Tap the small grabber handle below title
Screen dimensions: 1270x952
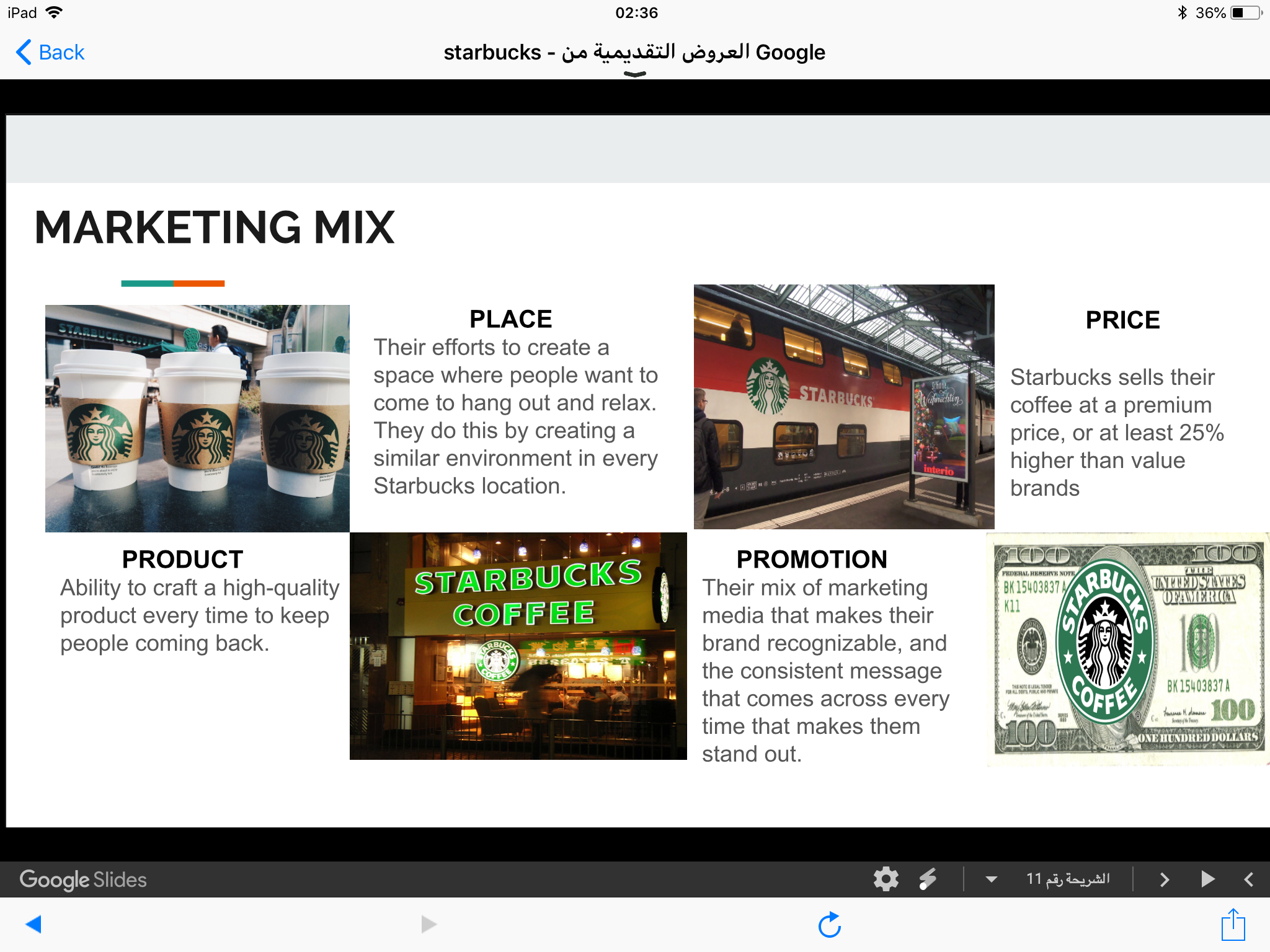[635, 74]
